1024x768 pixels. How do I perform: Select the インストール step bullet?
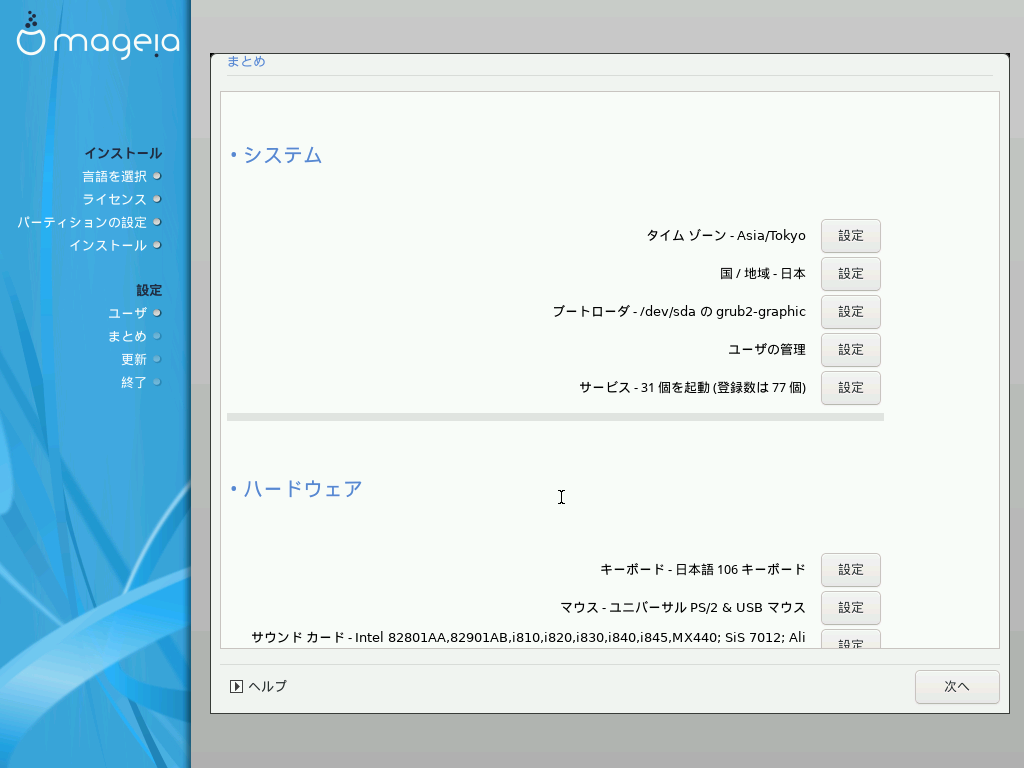(157, 245)
